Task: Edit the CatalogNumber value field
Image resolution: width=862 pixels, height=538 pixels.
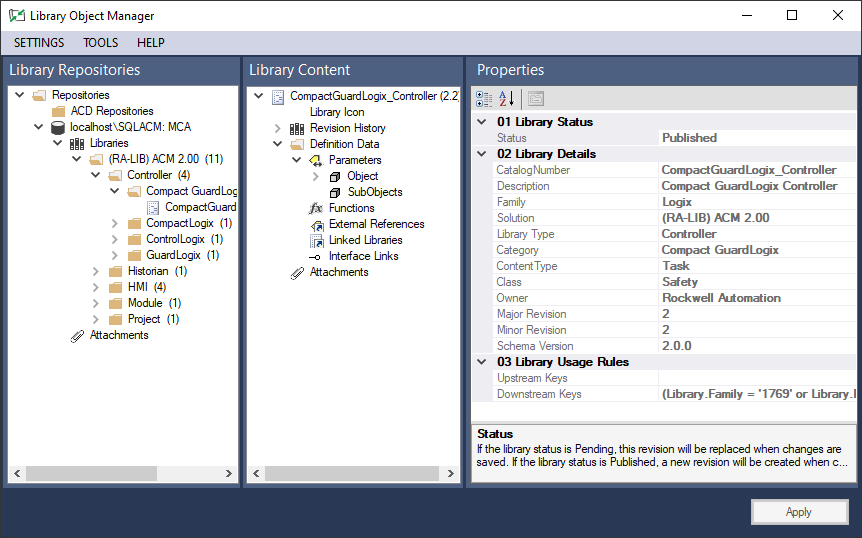Action: tap(757, 170)
